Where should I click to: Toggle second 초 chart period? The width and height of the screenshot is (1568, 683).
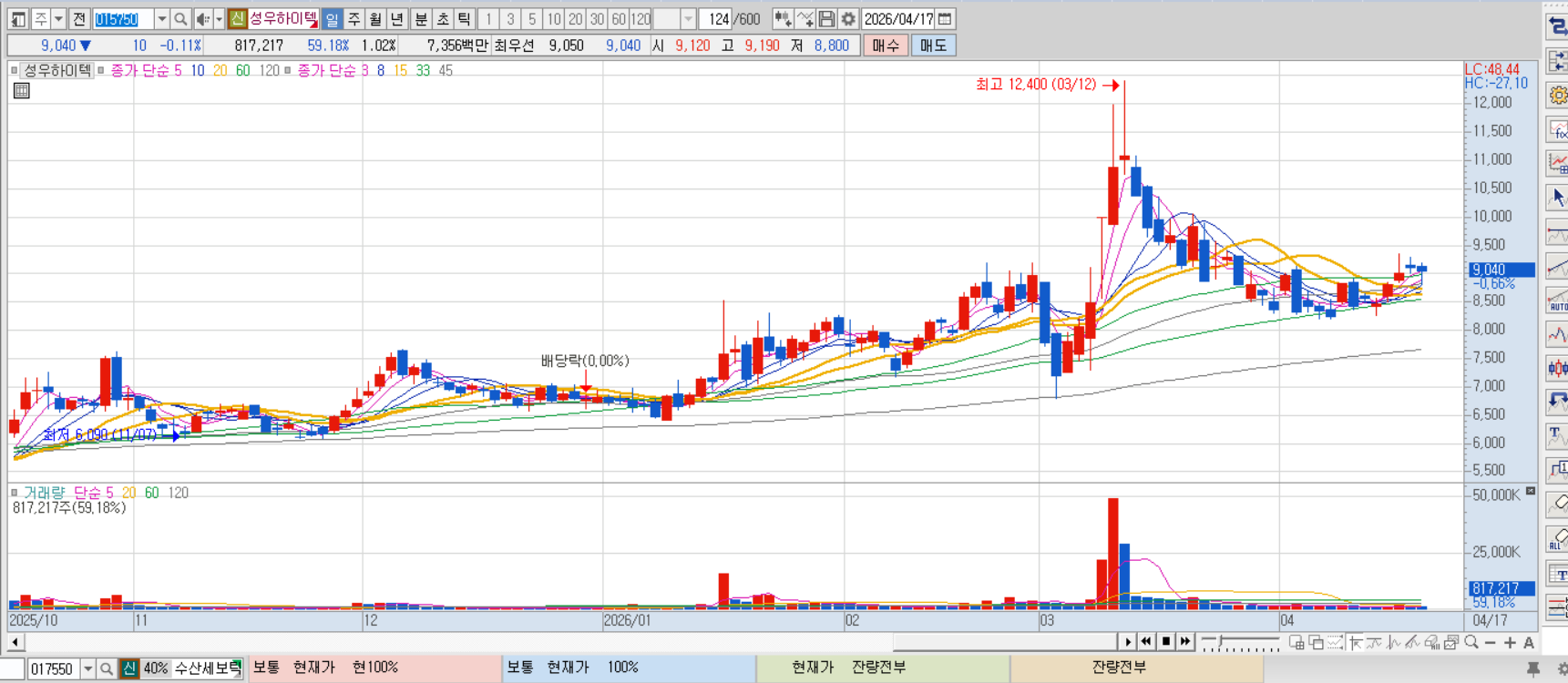pyautogui.click(x=443, y=19)
